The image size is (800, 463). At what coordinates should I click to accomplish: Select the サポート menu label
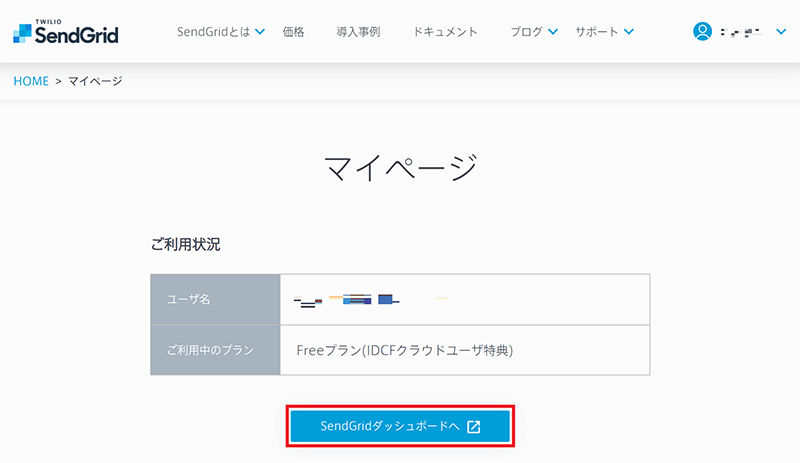click(x=597, y=32)
